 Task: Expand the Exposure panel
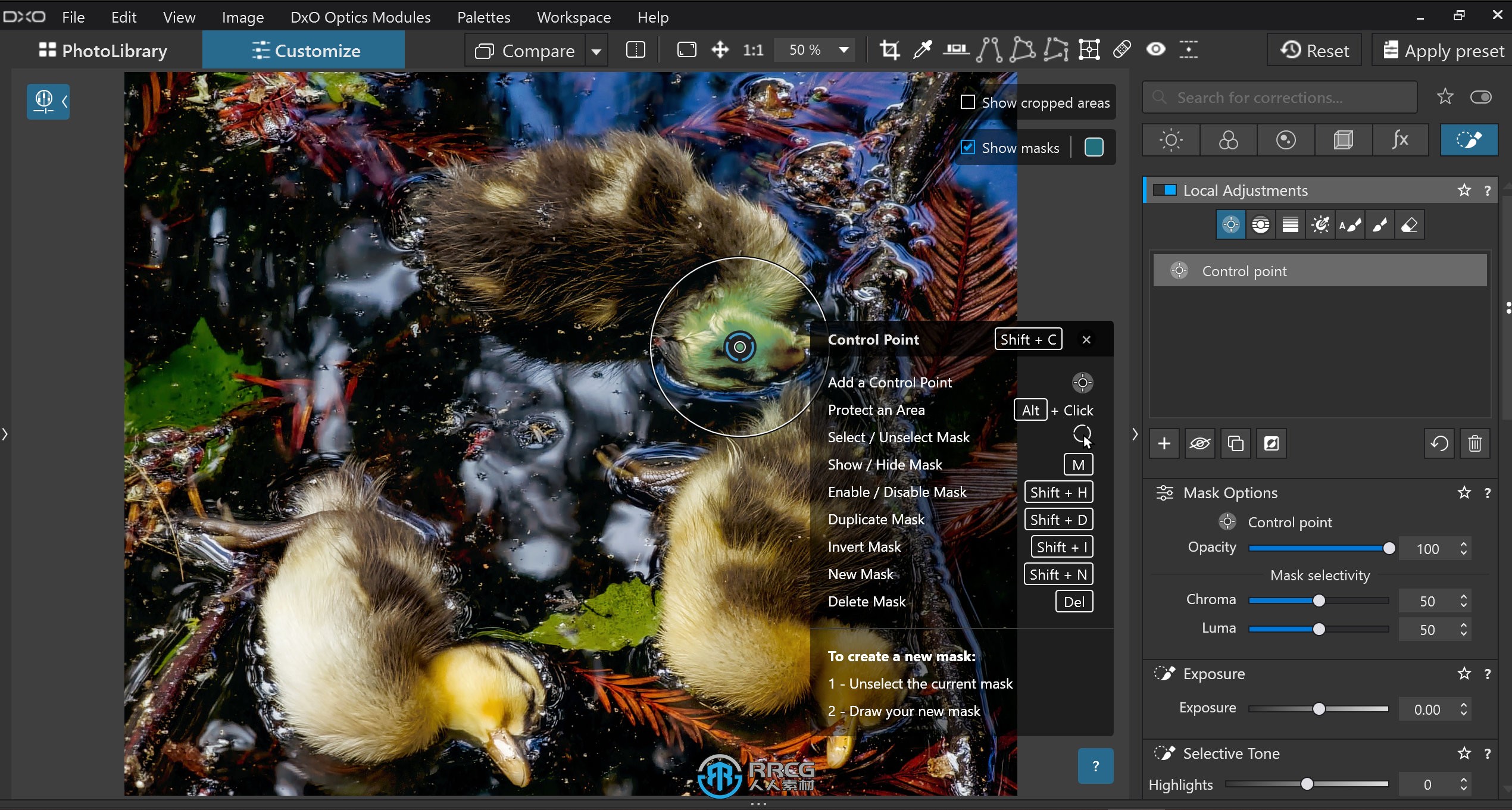(x=1214, y=673)
